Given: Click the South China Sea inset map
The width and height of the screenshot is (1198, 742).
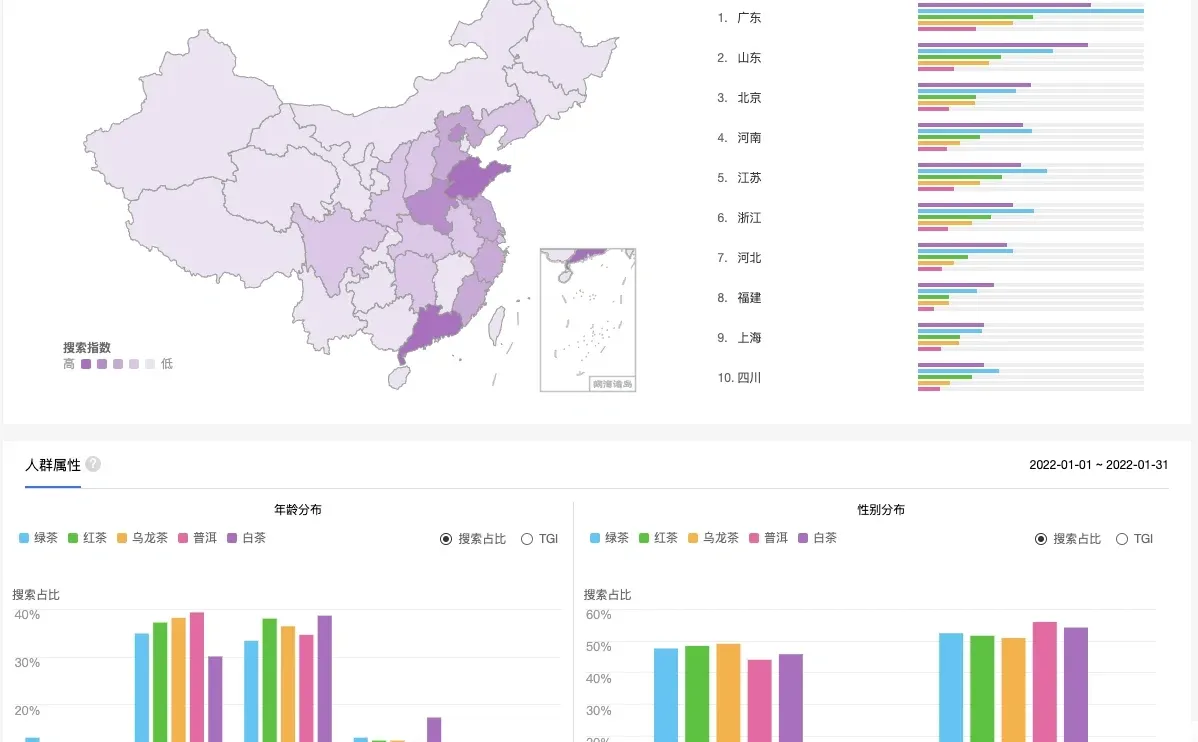Looking at the screenshot, I should pyautogui.click(x=588, y=319).
